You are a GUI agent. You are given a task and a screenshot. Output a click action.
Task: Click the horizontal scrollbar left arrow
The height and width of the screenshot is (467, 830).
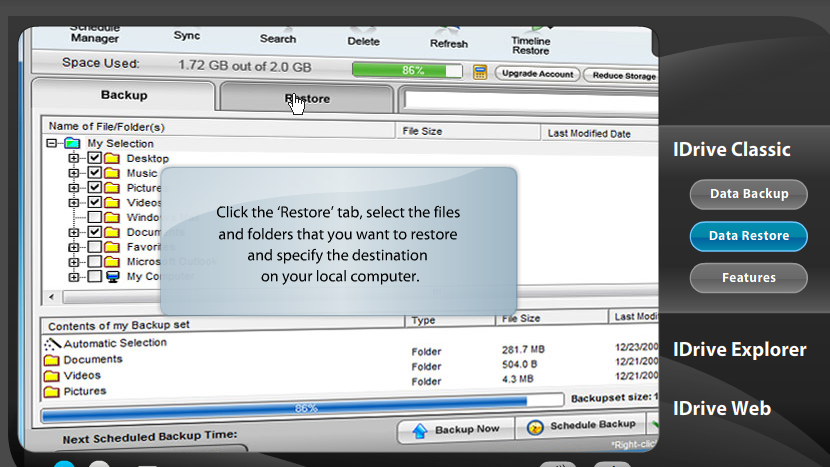pos(51,297)
